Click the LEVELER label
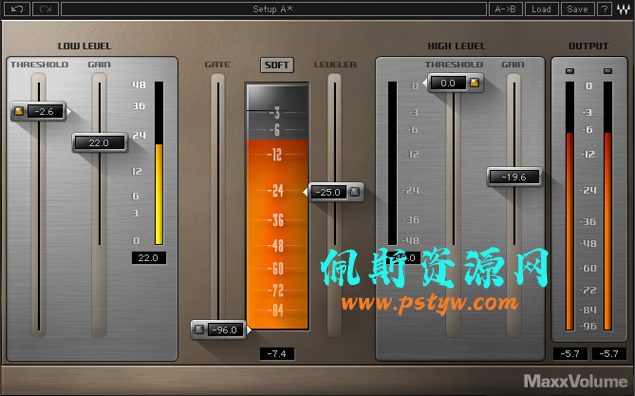635x396 pixels. (x=335, y=65)
